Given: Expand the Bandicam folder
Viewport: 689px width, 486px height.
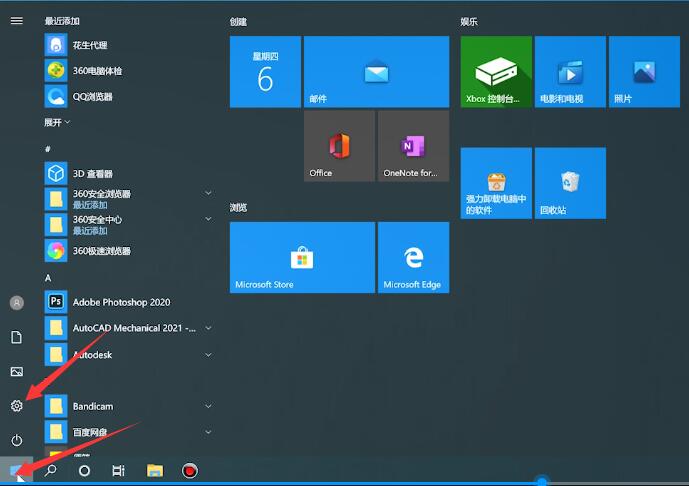Looking at the screenshot, I should (128, 406).
